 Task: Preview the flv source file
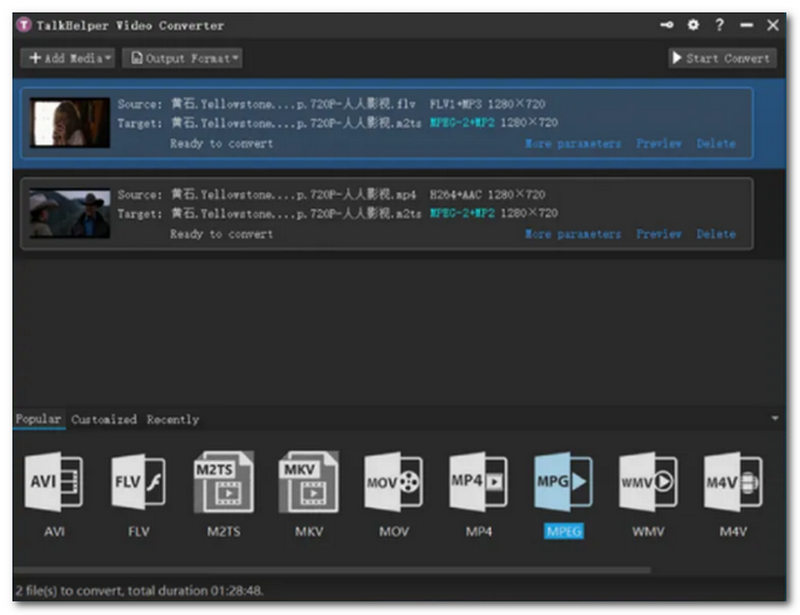[x=659, y=143]
